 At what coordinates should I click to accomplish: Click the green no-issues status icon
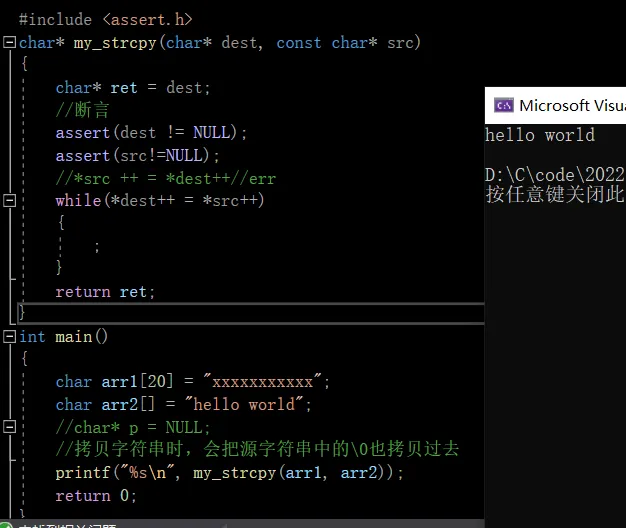[x=6, y=523]
